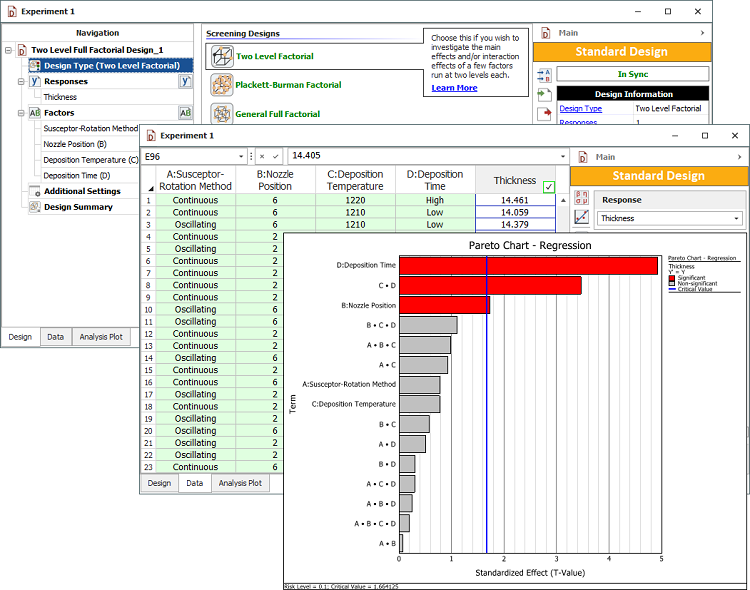Click the add response icon beside Responses
Screen dimensions: 750x590
[185, 82]
